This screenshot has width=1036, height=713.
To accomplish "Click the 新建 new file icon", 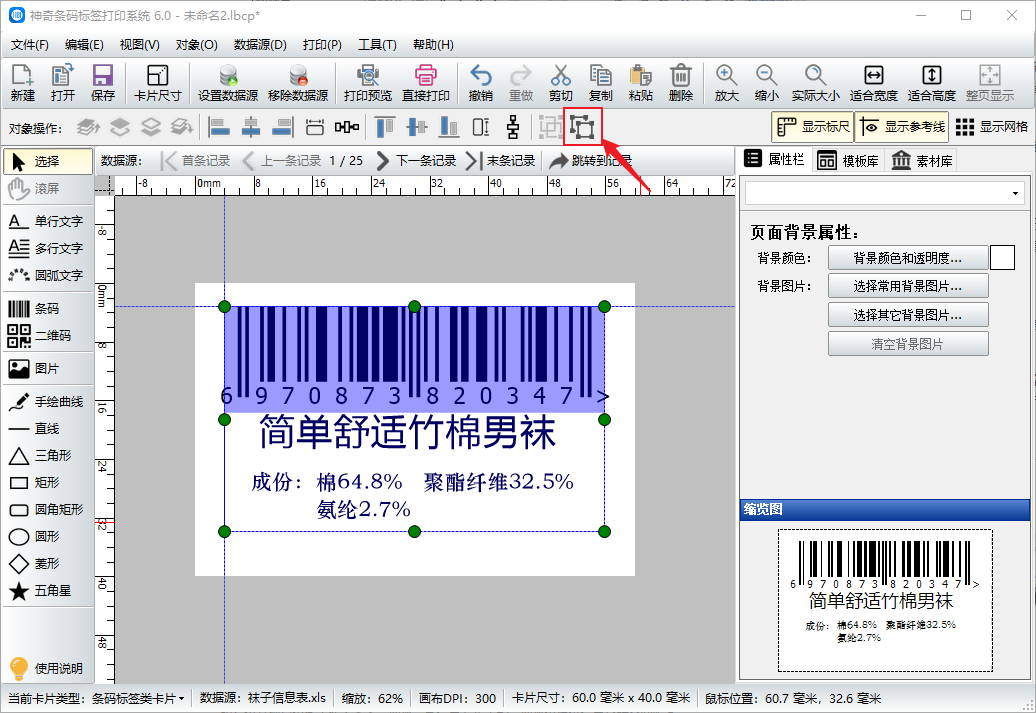I will 22,83.
